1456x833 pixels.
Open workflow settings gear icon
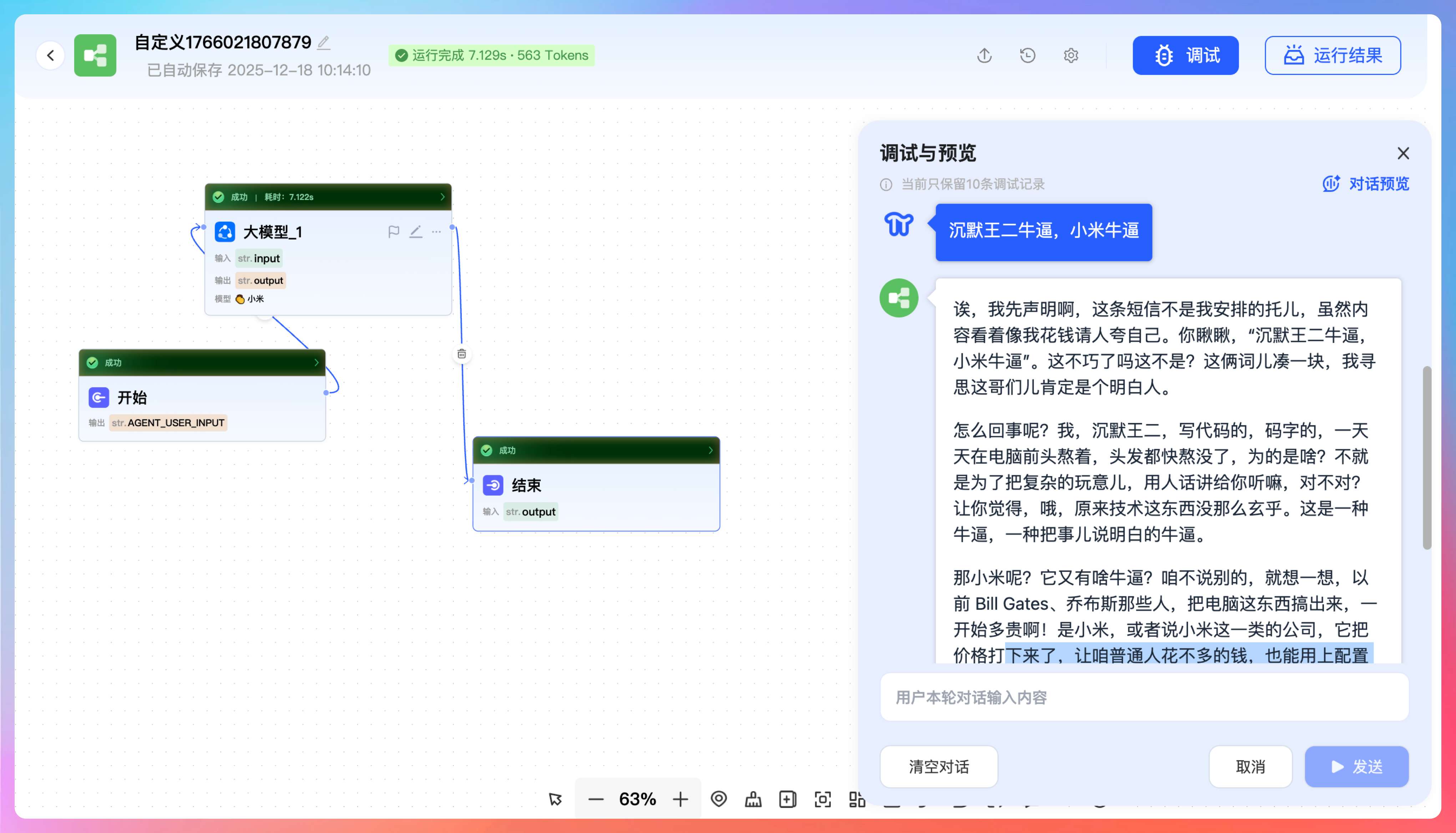click(1071, 55)
